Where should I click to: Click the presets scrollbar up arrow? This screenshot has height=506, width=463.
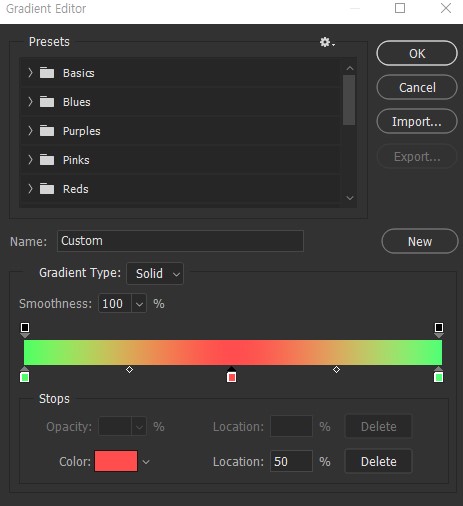[x=350, y=68]
